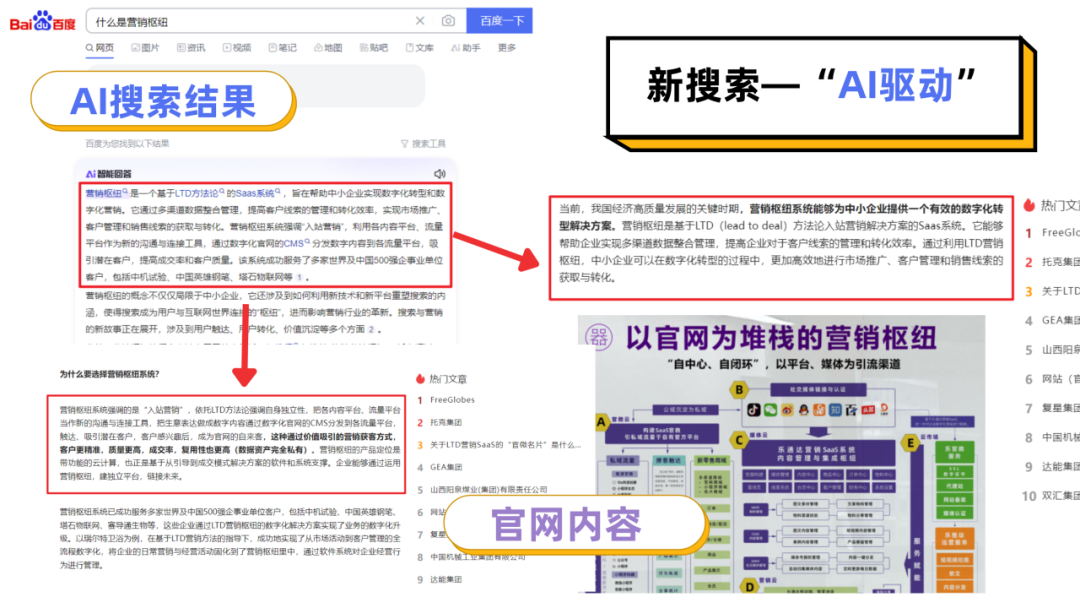
Task: Click the Baidu logo
Action: click(42, 21)
